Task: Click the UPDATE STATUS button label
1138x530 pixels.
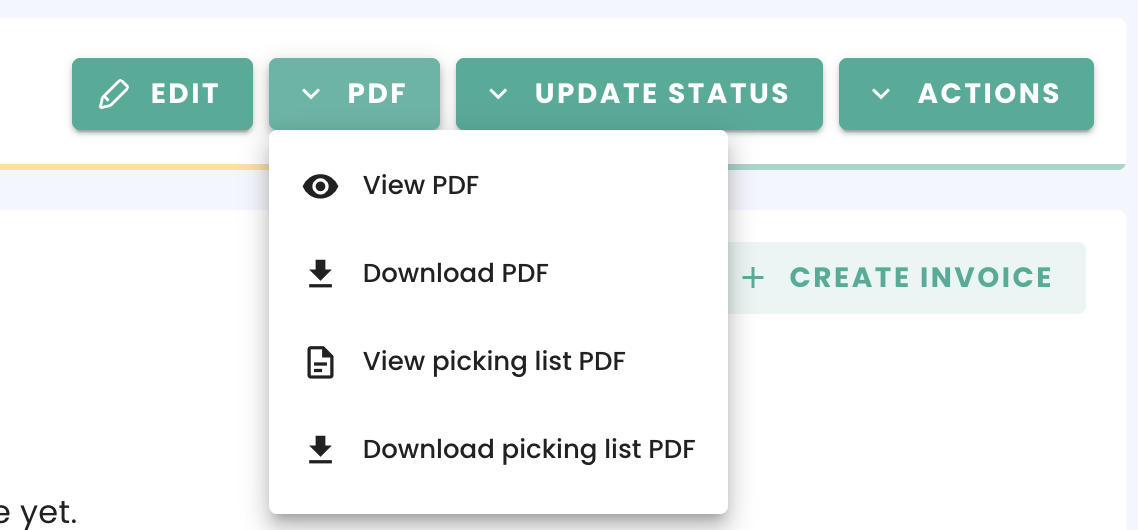Action: click(x=662, y=94)
